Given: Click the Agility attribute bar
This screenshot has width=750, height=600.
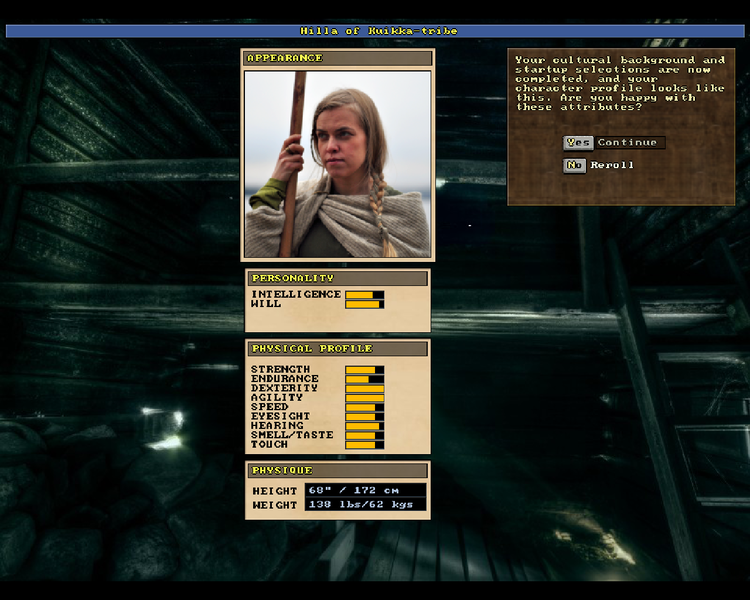Looking at the screenshot, I should tap(364, 398).
